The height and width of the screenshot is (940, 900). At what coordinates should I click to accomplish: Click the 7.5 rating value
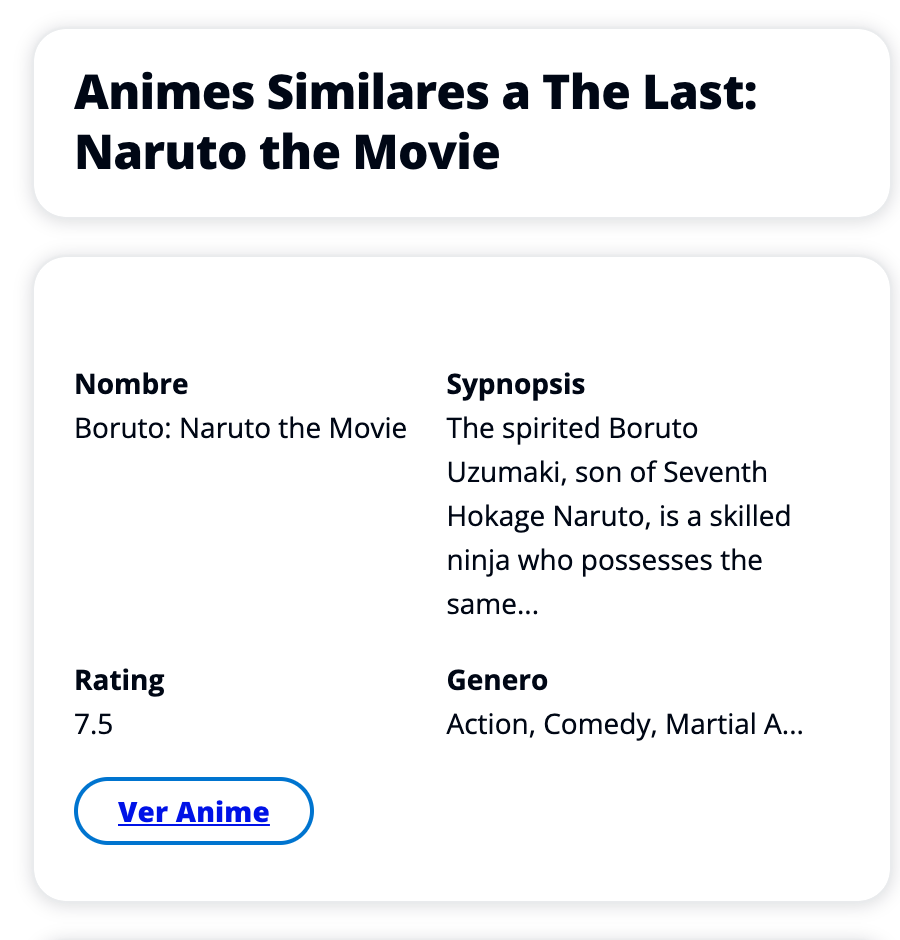(93, 724)
